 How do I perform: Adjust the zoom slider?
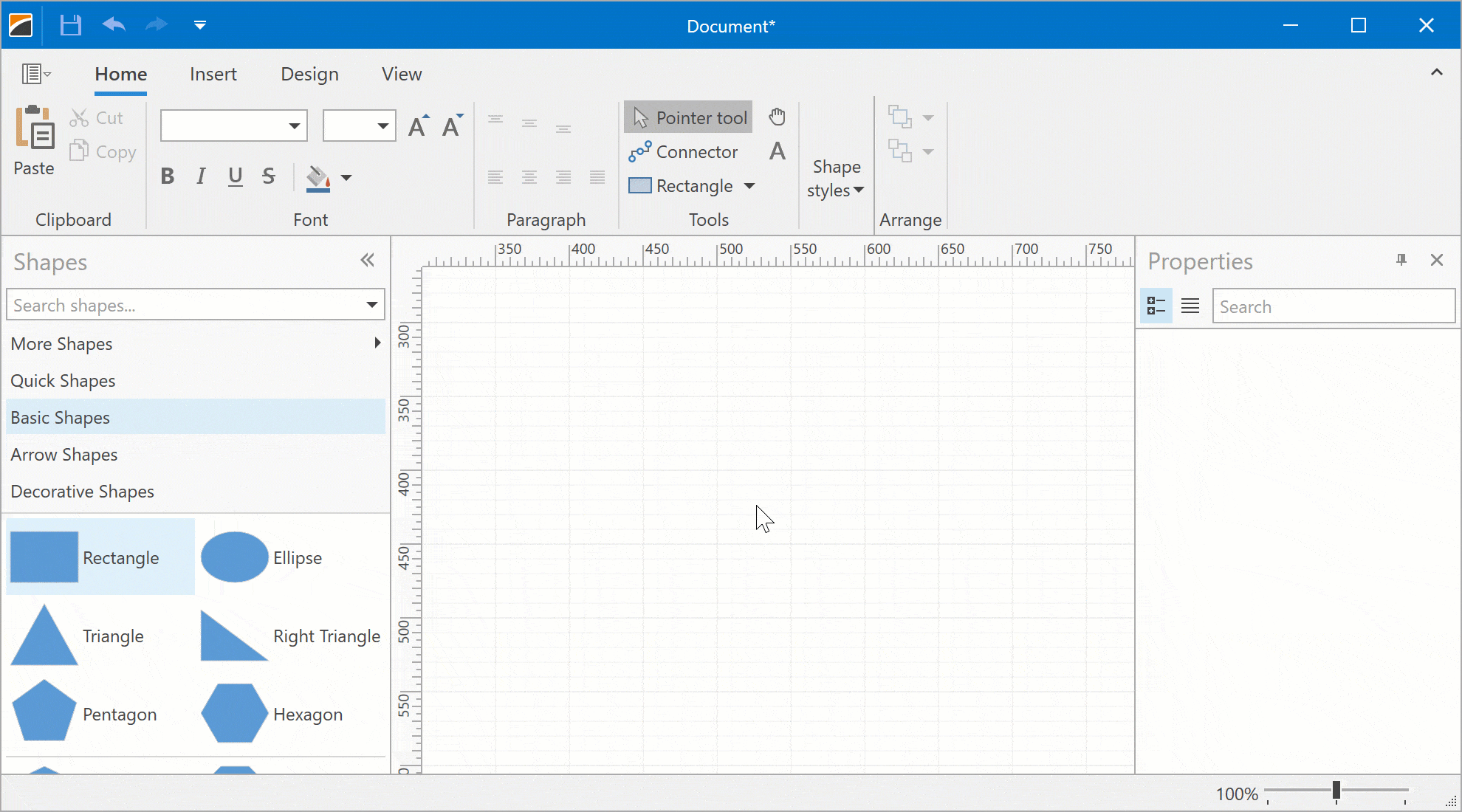[x=1335, y=791]
